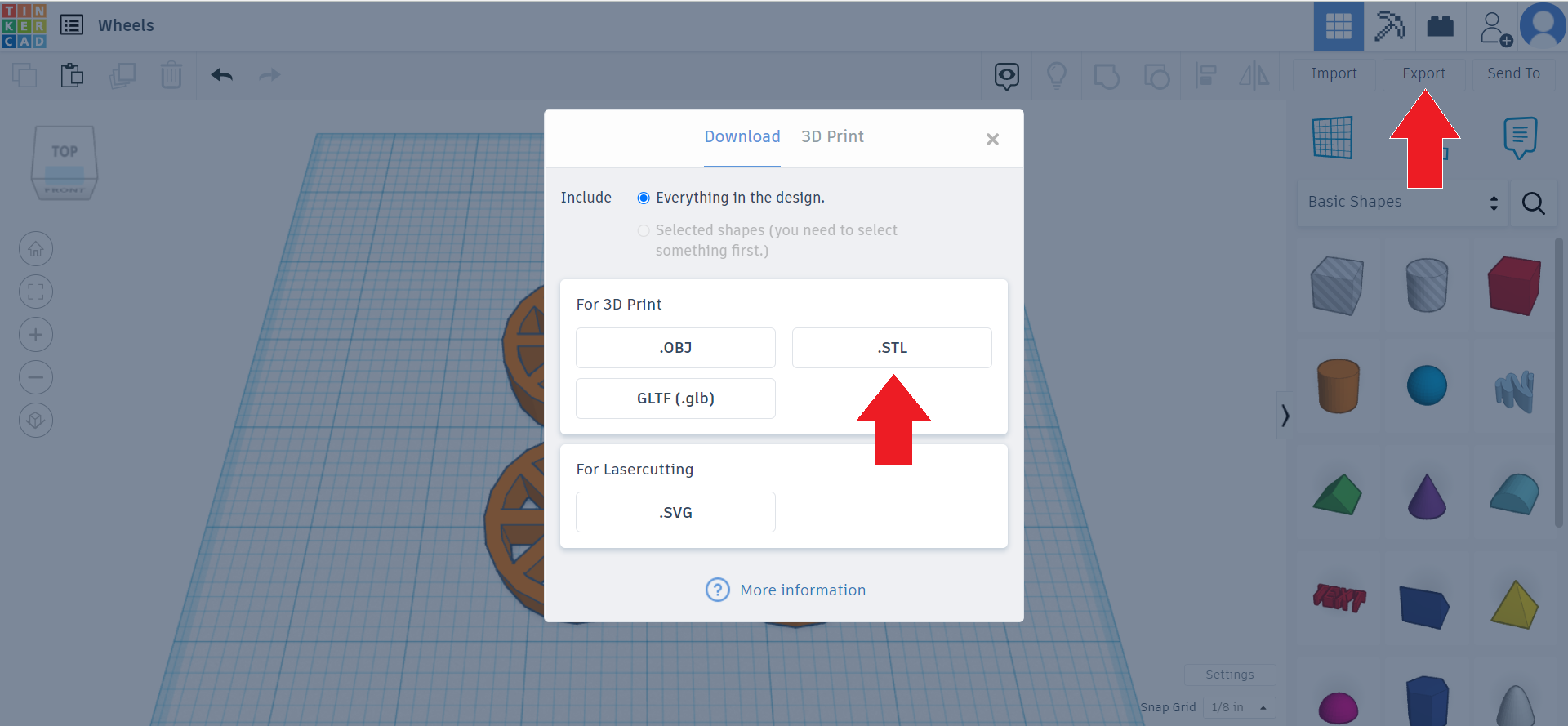Download as .SVG for lasercutting
This screenshot has width=1568, height=726.
pos(675,512)
